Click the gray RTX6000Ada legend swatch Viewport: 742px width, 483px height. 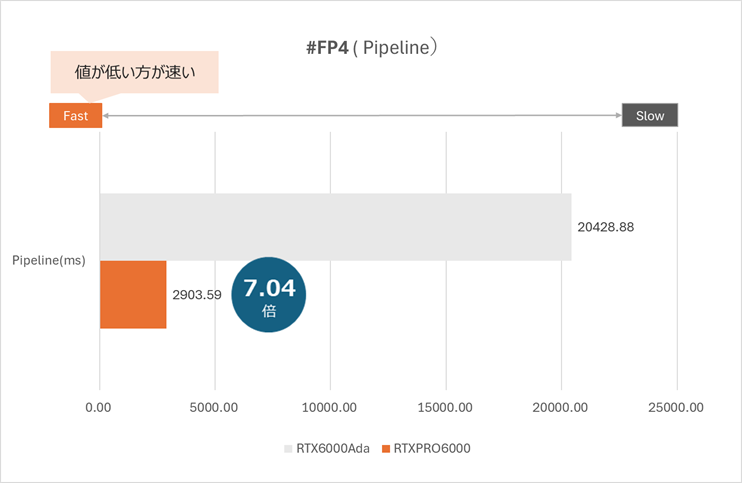click(289, 449)
